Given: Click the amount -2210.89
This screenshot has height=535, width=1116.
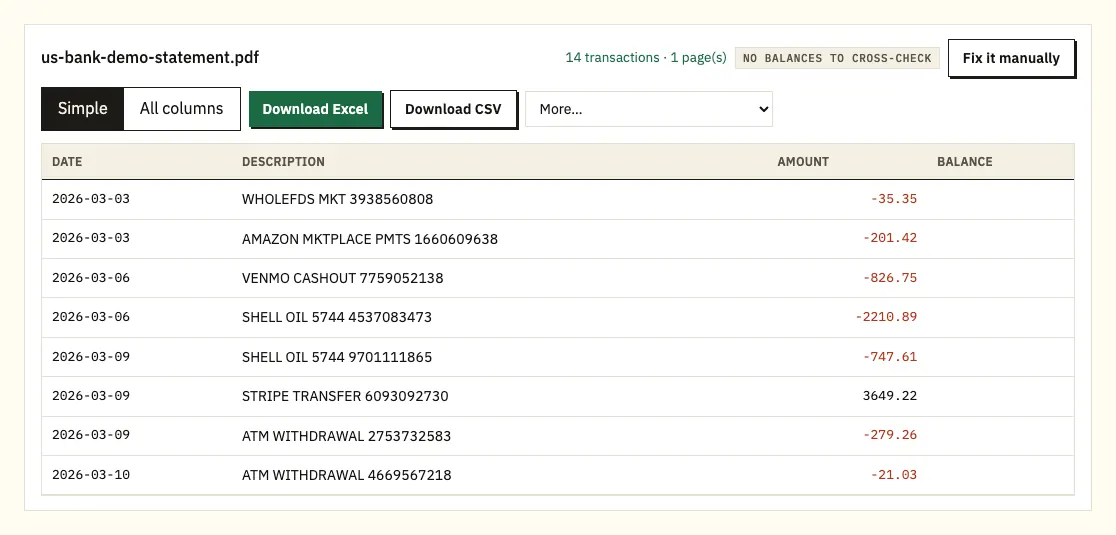Looking at the screenshot, I should (886, 317).
